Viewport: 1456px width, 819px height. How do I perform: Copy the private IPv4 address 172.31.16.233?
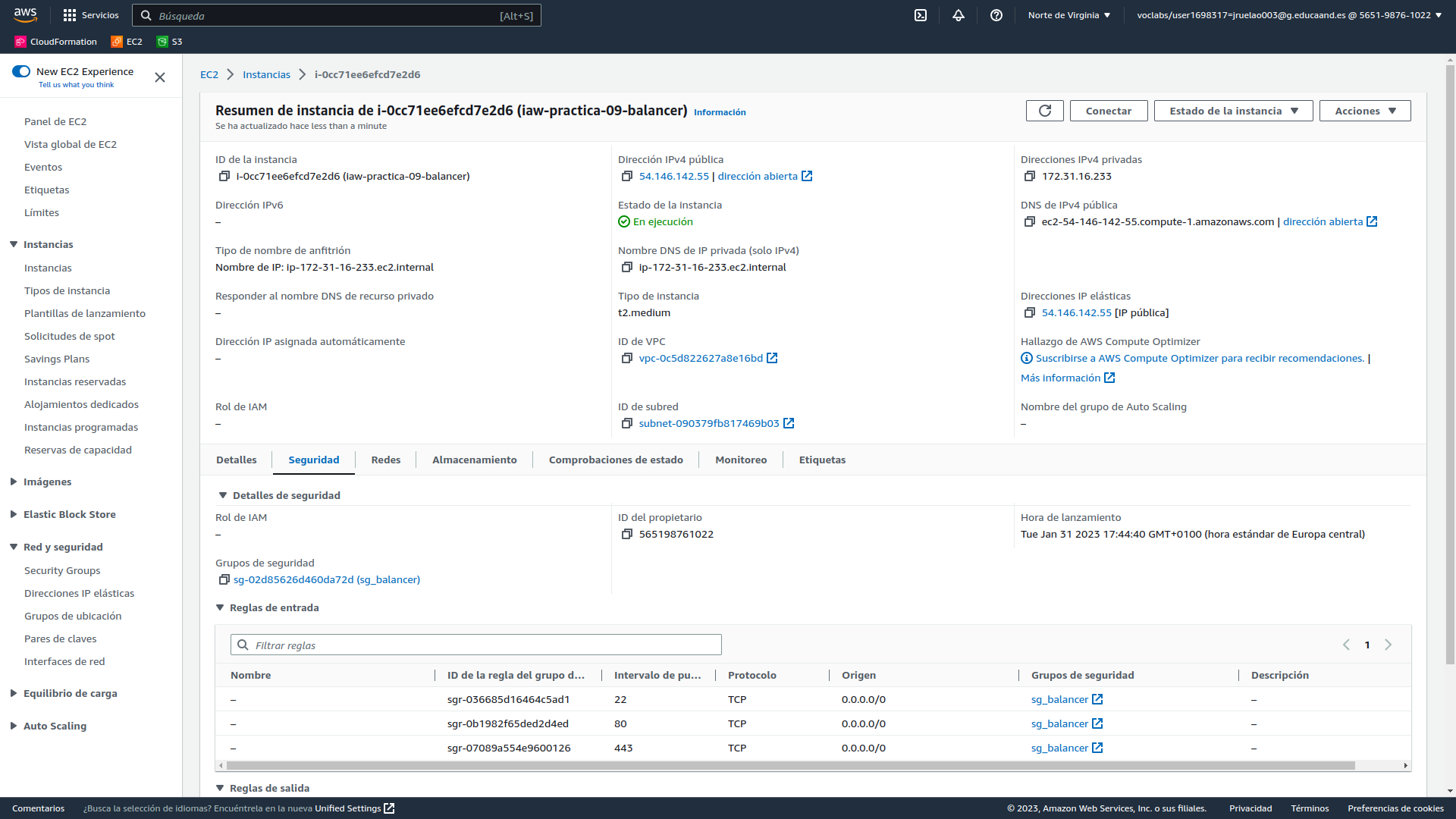pos(1029,176)
